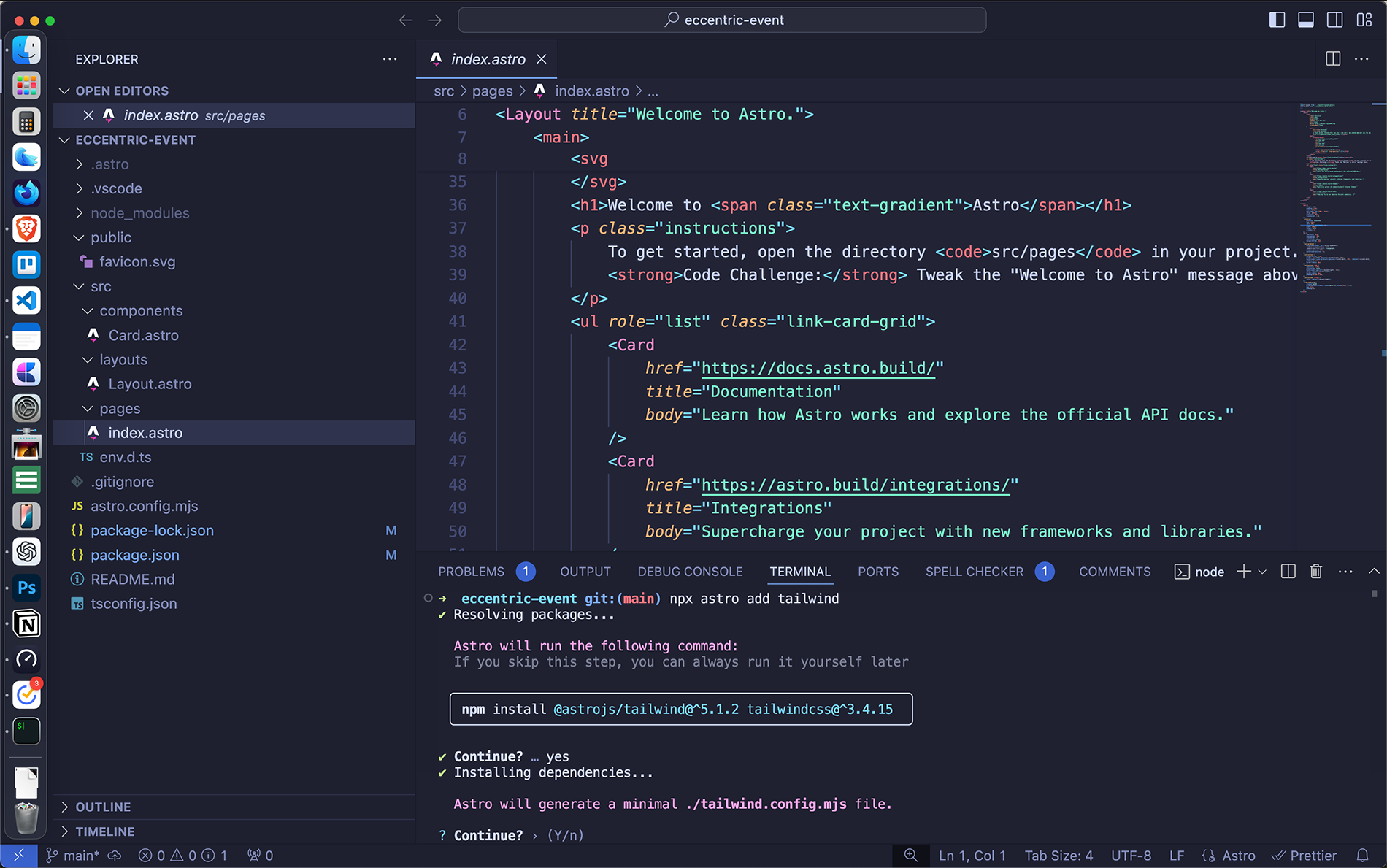Open the PROBLEMS tab
The height and width of the screenshot is (868, 1387).
pos(471,572)
